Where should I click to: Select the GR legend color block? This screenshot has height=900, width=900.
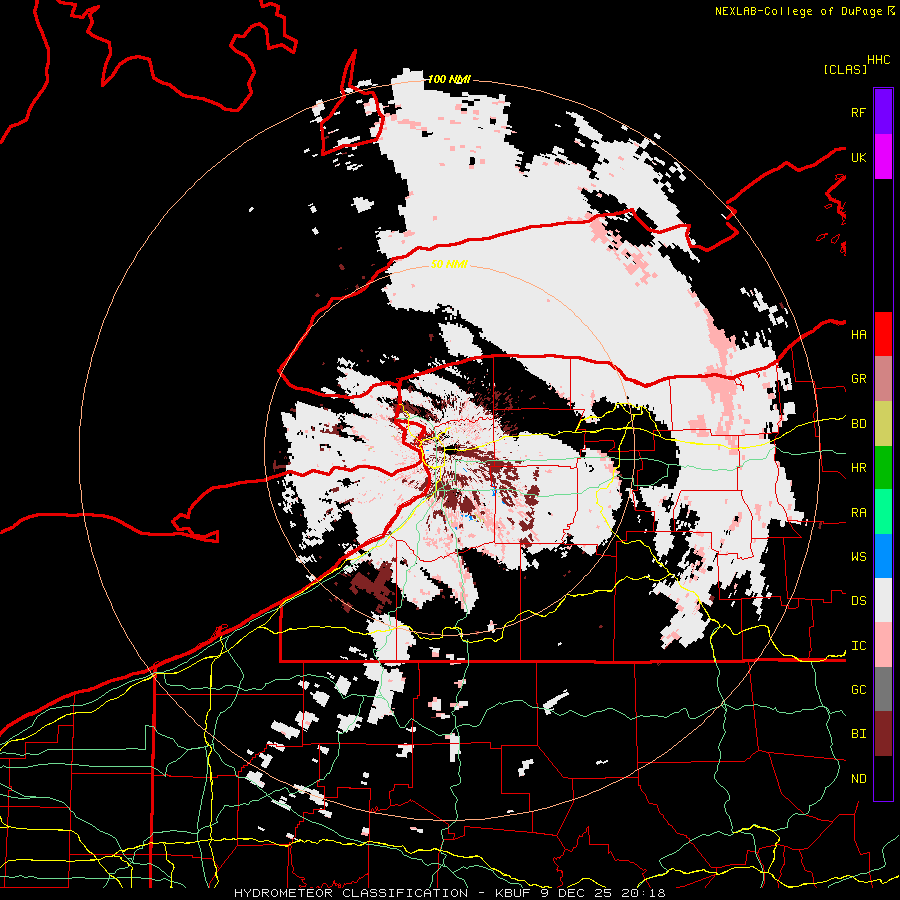(x=883, y=378)
